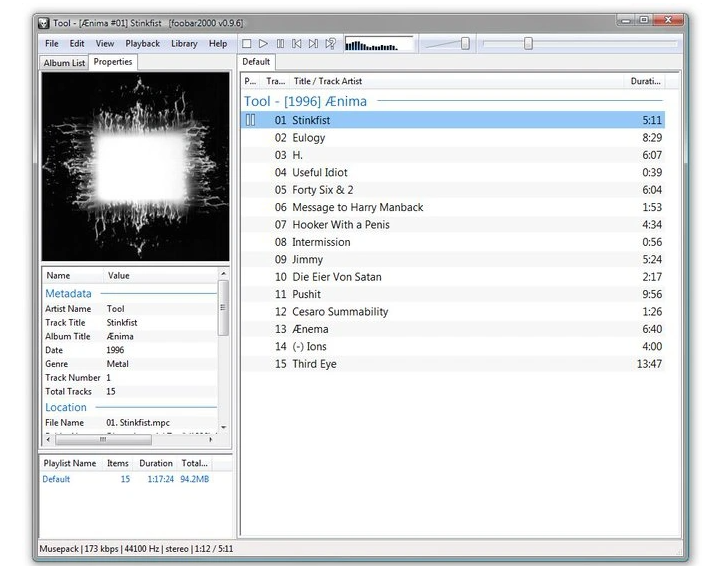
Task: Select track 11 Pushit
Action: pos(453,294)
